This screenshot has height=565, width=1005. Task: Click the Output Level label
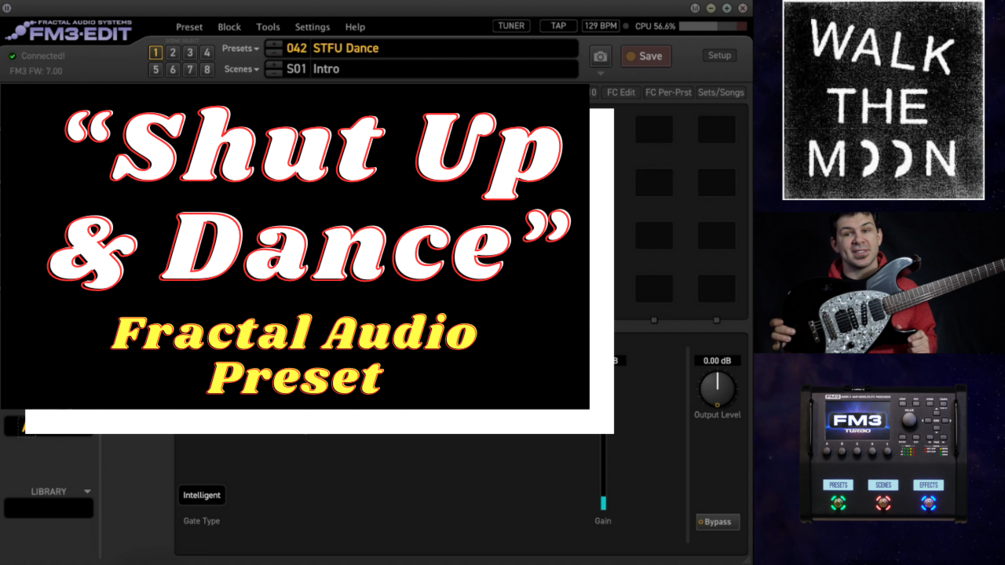click(717, 415)
